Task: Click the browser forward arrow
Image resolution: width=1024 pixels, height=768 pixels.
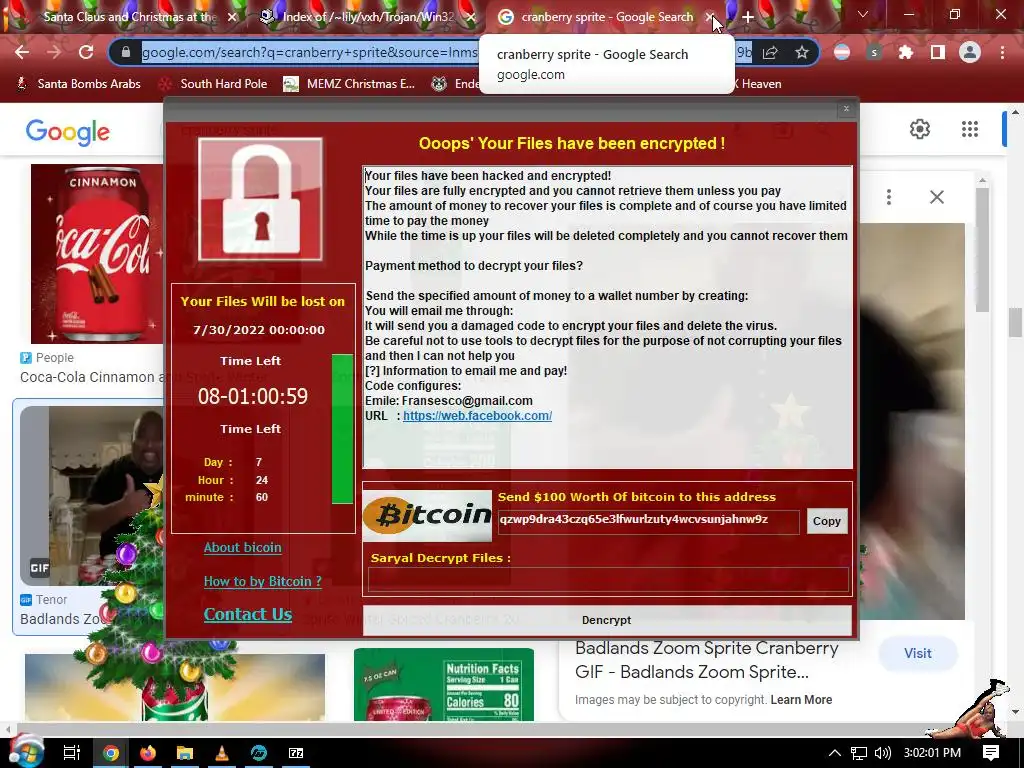Action: [x=54, y=52]
